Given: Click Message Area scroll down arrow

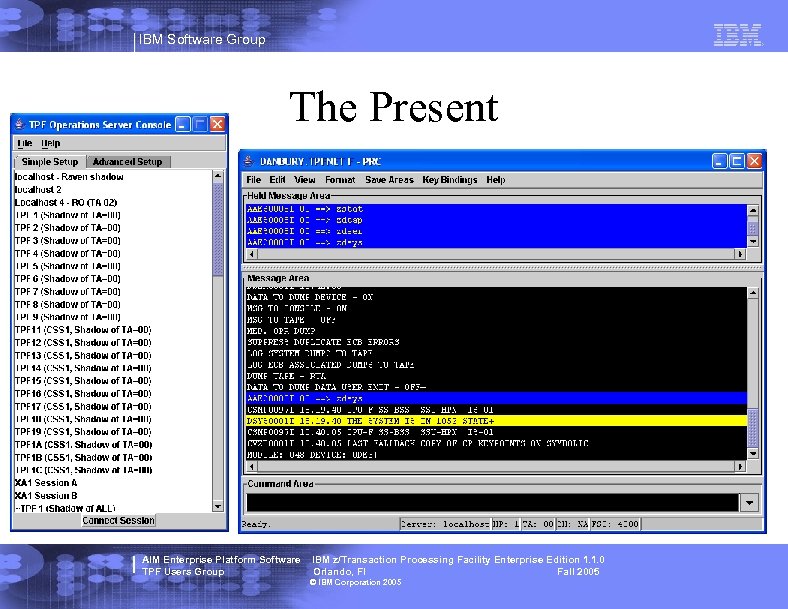Looking at the screenshot, I should coord(752,454).
